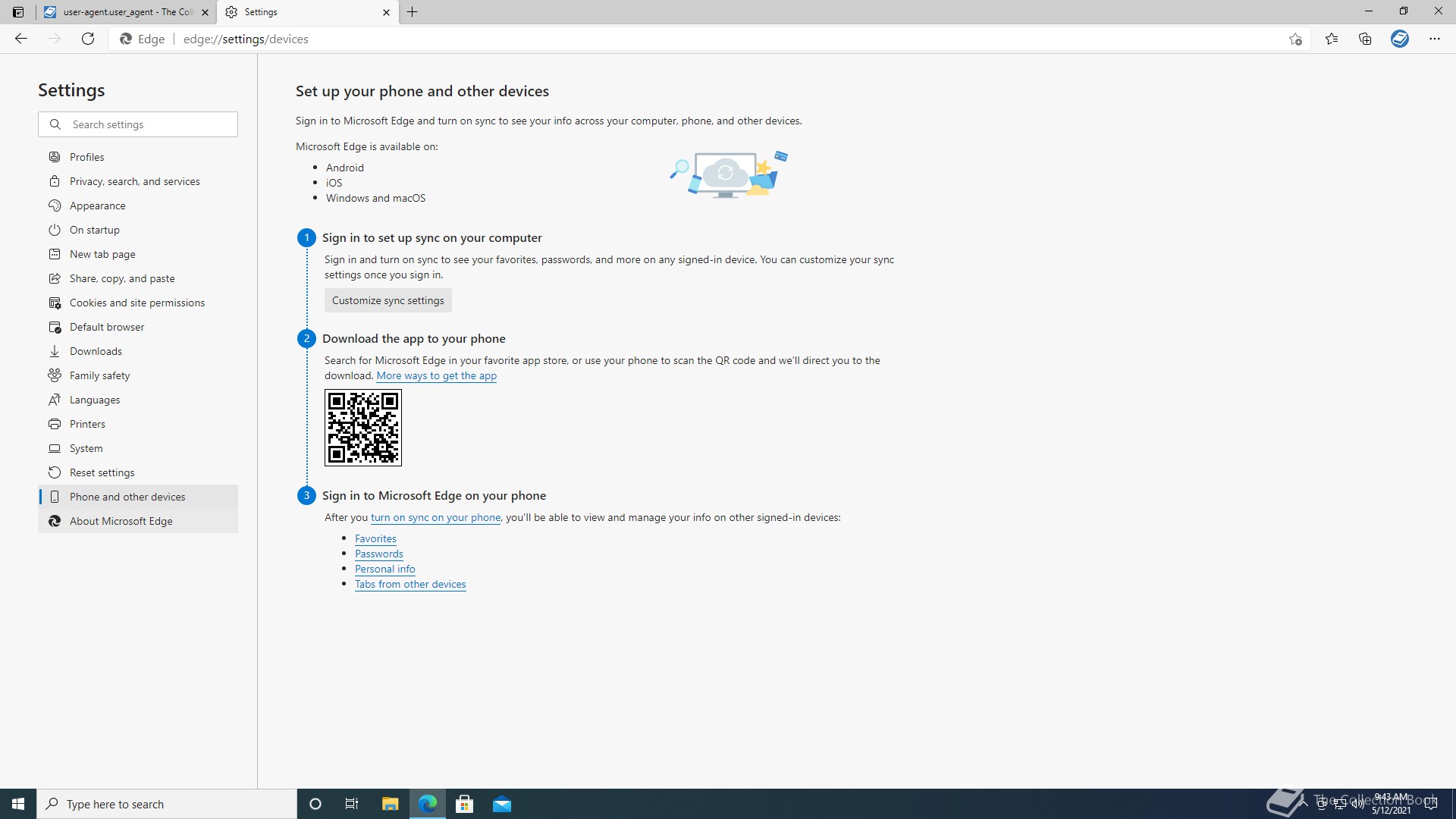Open About Microsoft Edge section
The width and height of the screenshot is (1456, 819).
(x=121, y=521)
